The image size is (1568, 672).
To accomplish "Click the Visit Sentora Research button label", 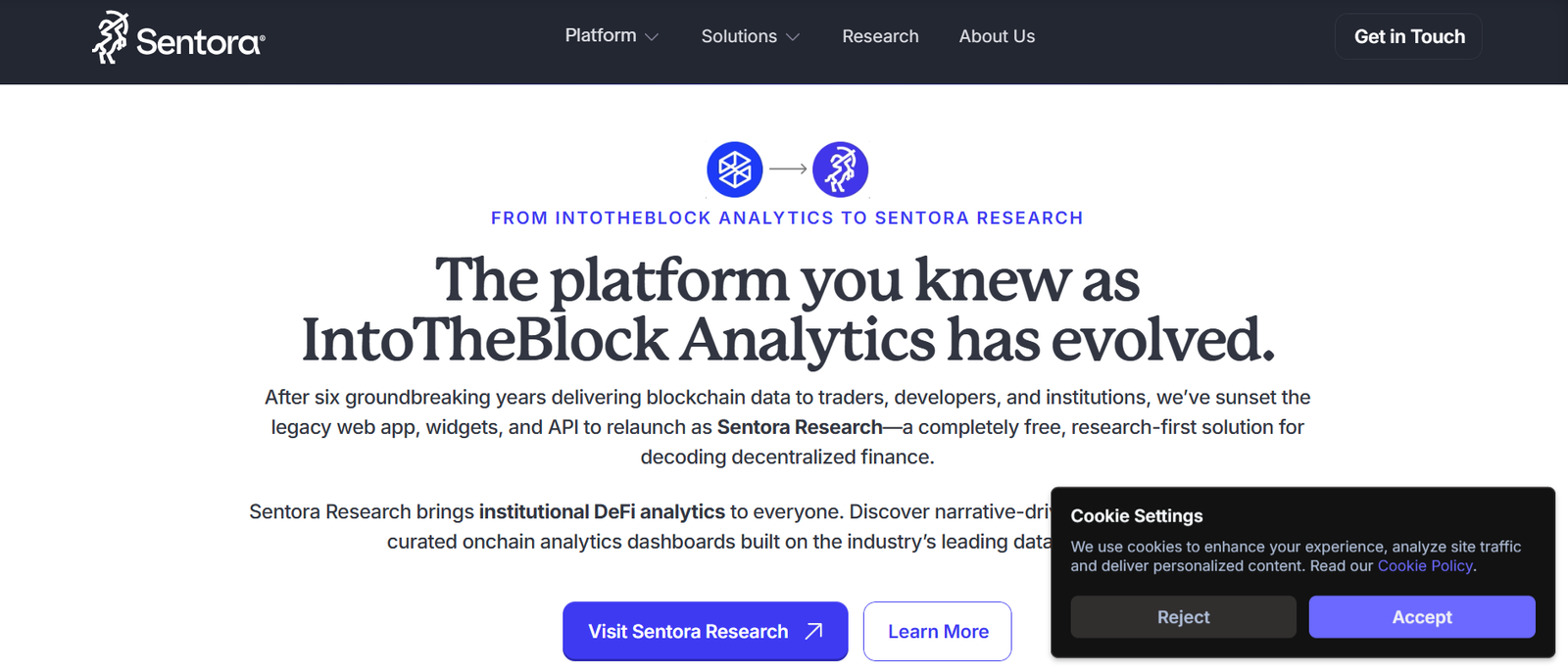I will click(x=688, y=632).
